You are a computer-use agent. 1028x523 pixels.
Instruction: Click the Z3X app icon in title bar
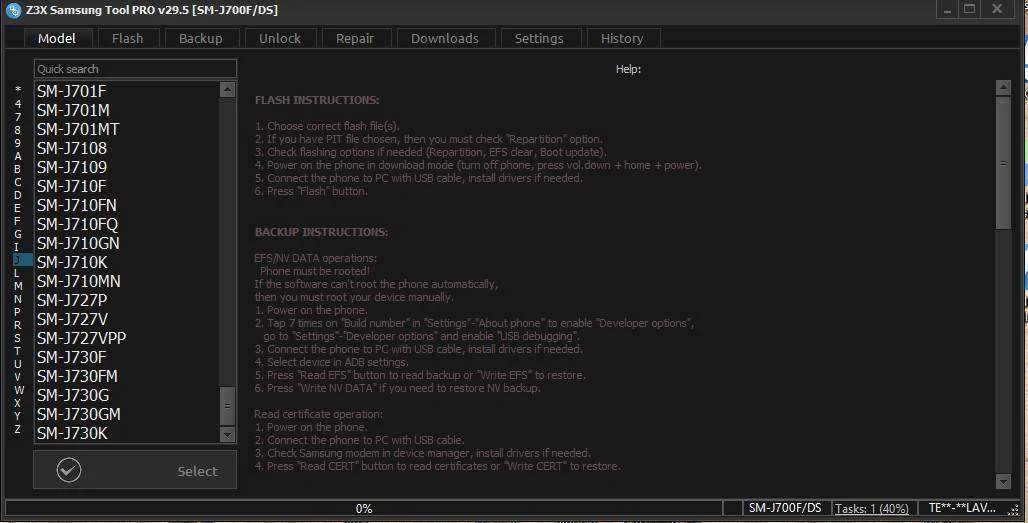13,10
